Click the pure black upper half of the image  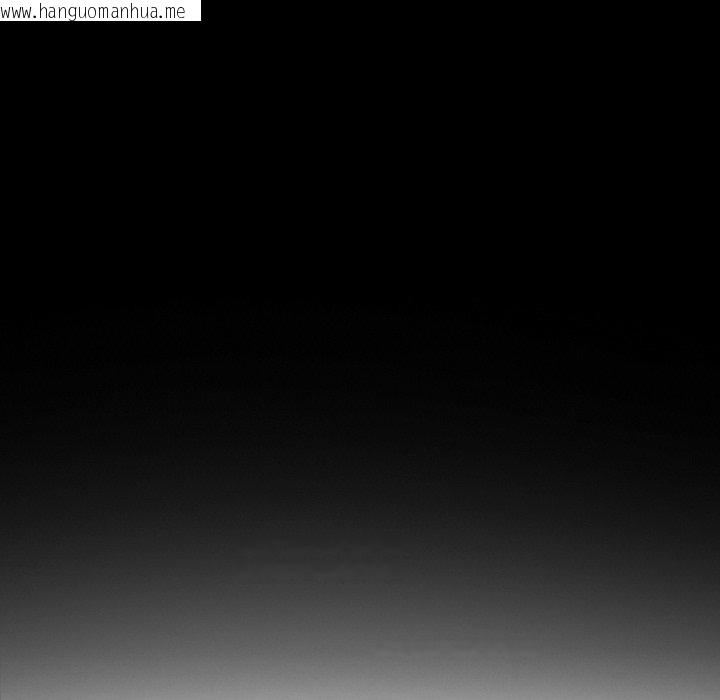(x=360, y=170)
